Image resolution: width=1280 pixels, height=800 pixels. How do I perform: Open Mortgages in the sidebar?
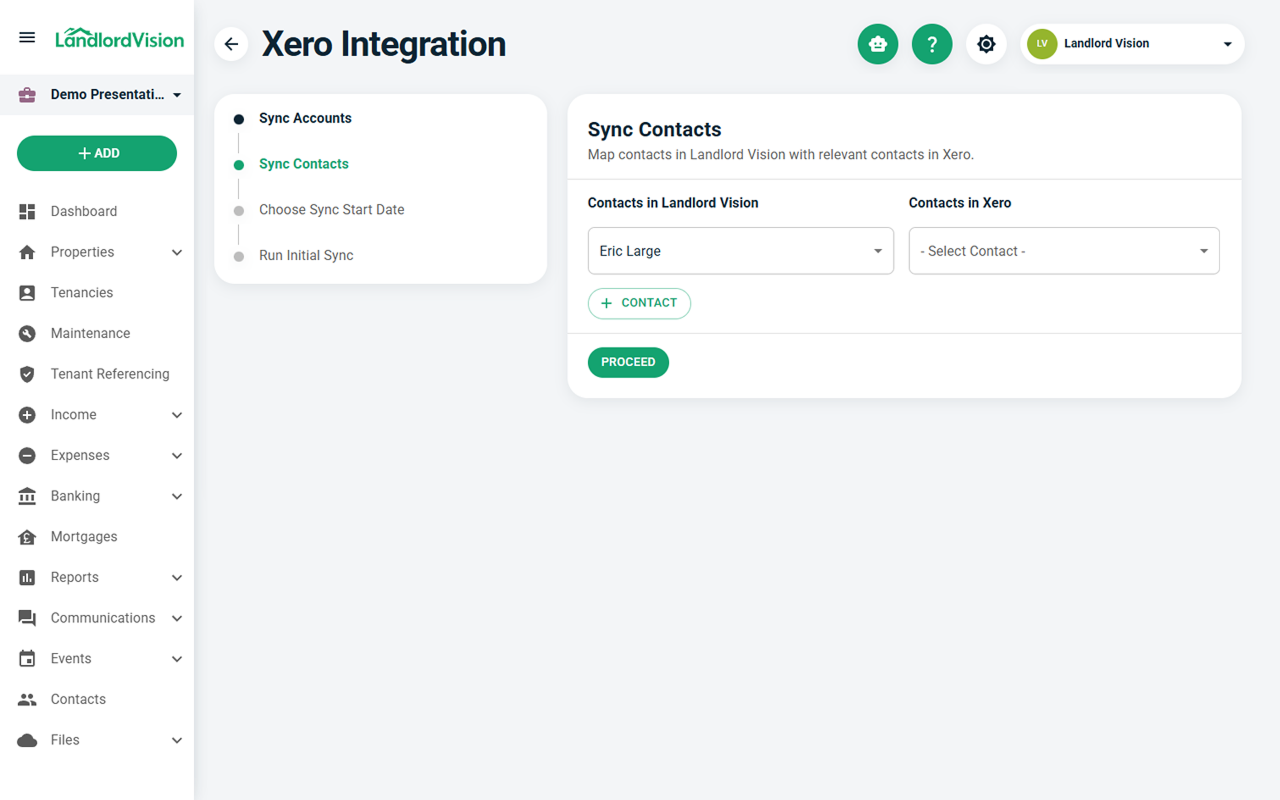[84, 537]
